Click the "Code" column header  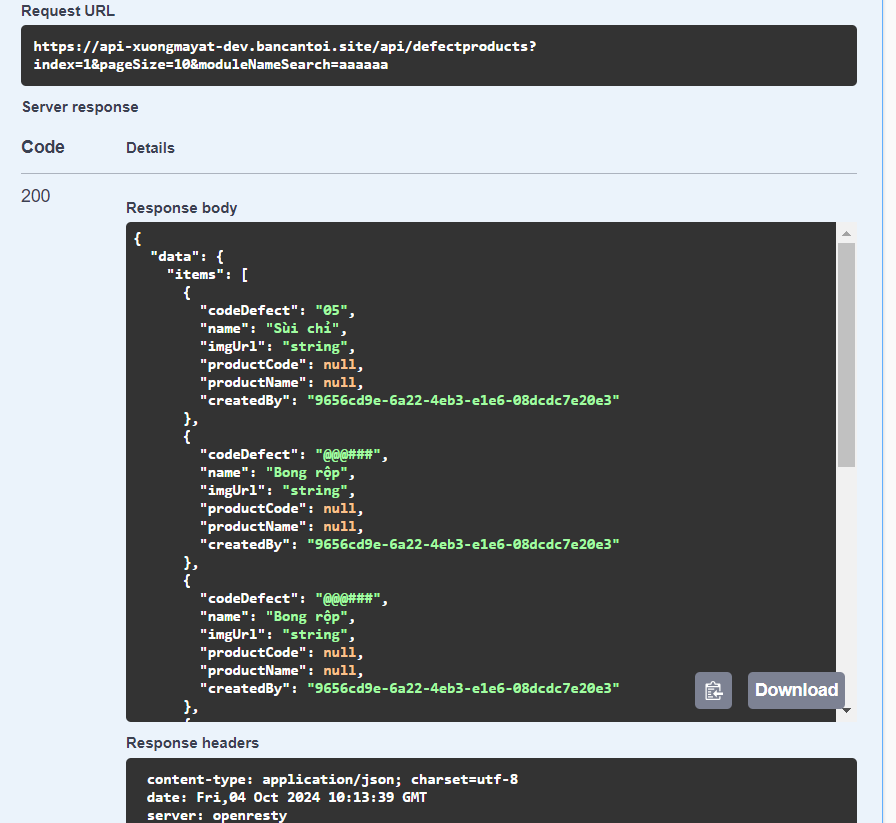(x=43, y=147)
